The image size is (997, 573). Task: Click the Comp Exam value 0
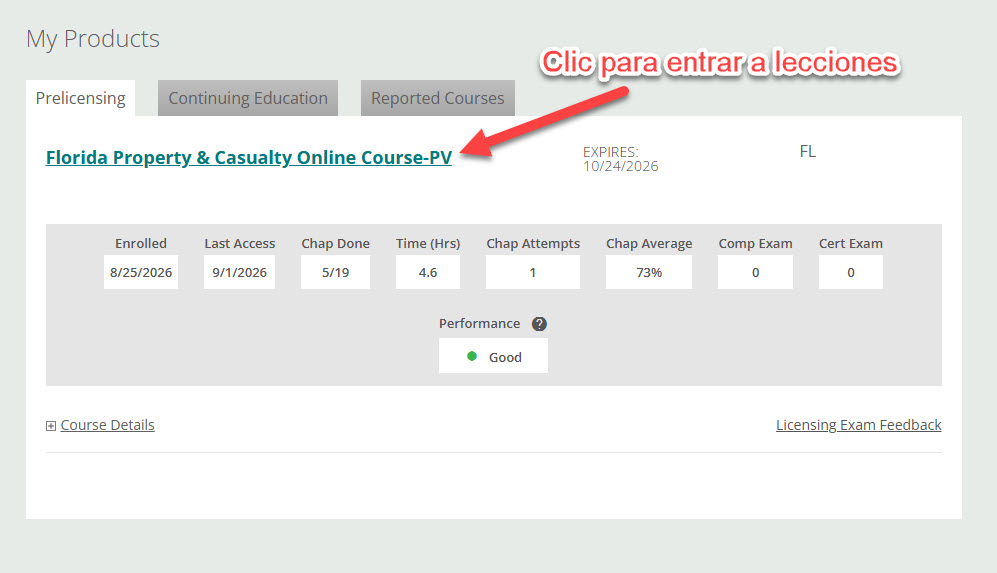point(755,272)
